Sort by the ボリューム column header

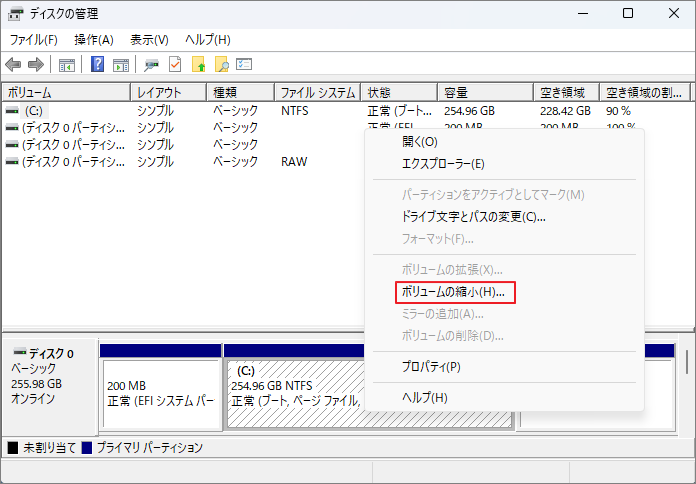(x=67, y=92)
